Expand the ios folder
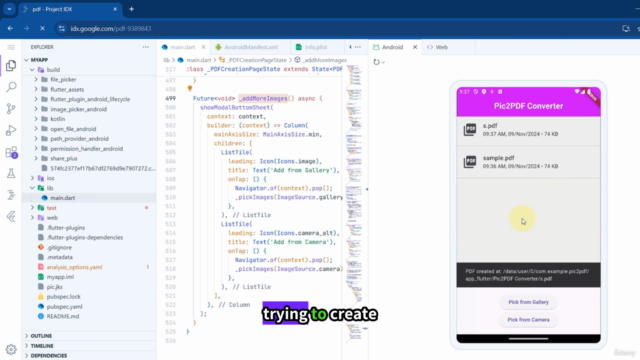This screenshot has width=640, height=360. click(x=32, y=178)
